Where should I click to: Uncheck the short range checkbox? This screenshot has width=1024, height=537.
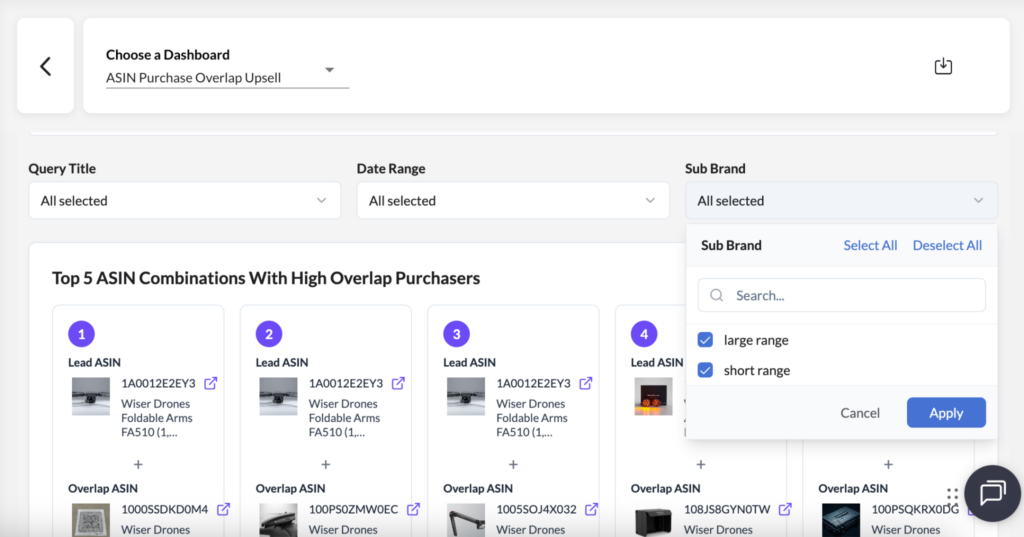tap(705, 370)
